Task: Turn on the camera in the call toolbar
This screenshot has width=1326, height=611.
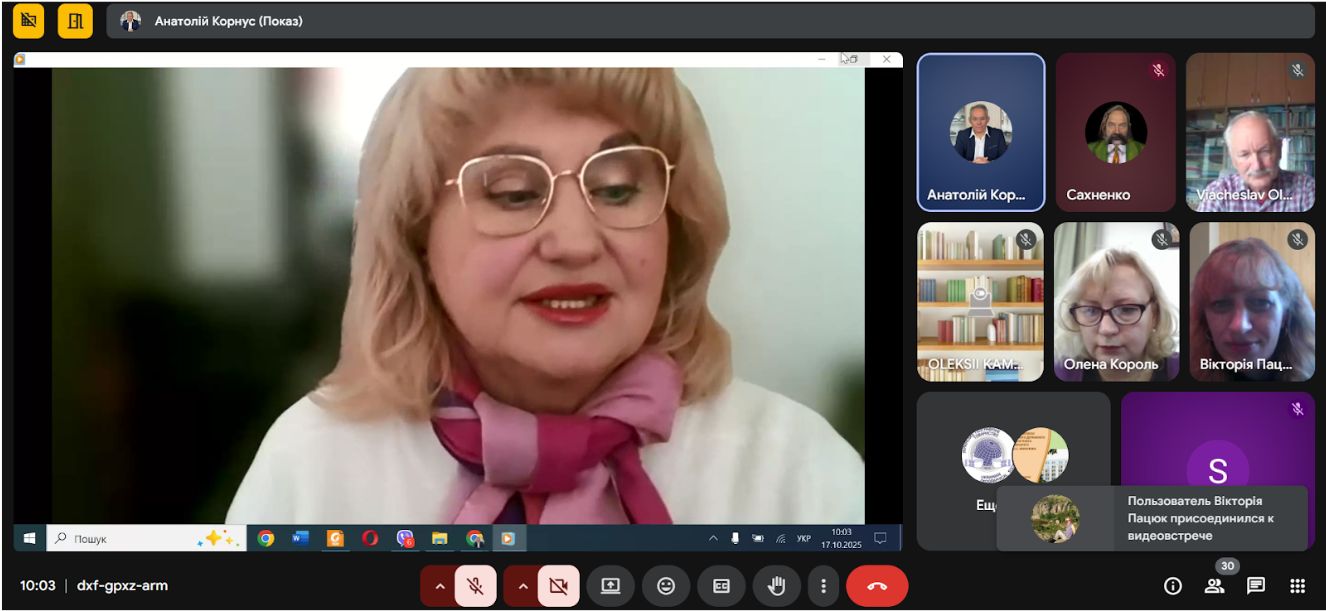Action: [x=559, y=586]
